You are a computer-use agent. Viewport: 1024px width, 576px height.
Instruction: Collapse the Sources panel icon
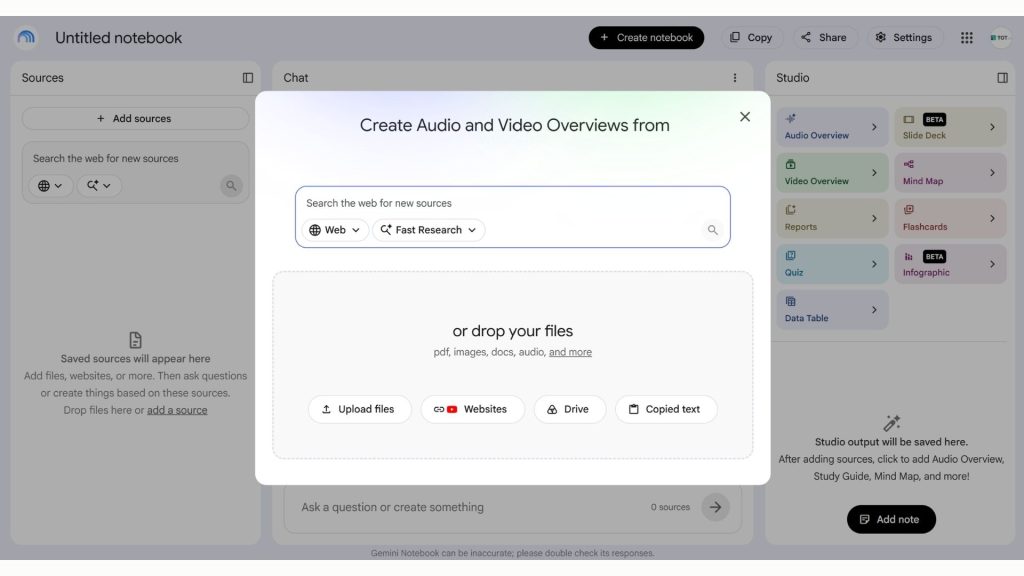click(x=248, y=78)
